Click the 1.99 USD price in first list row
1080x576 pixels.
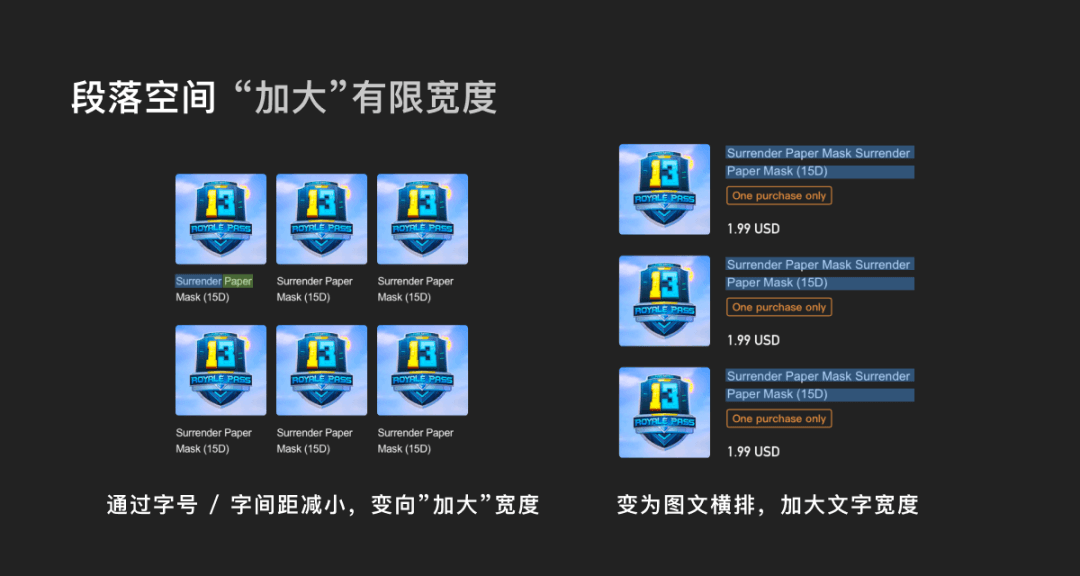pos(754,229)
